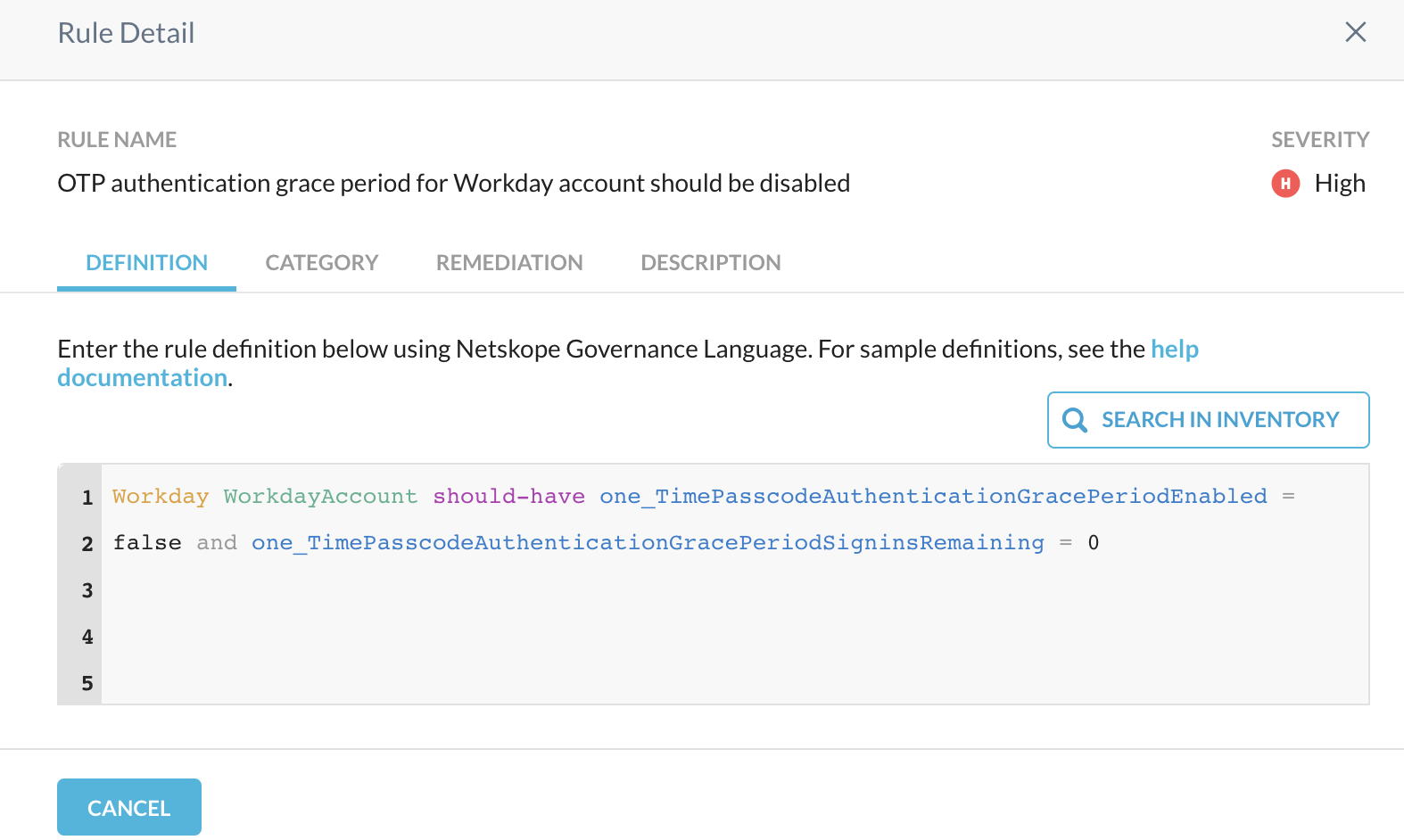Click the RULE NAME label
This screenshot has width=1404, height=840.
pos(117,140)
